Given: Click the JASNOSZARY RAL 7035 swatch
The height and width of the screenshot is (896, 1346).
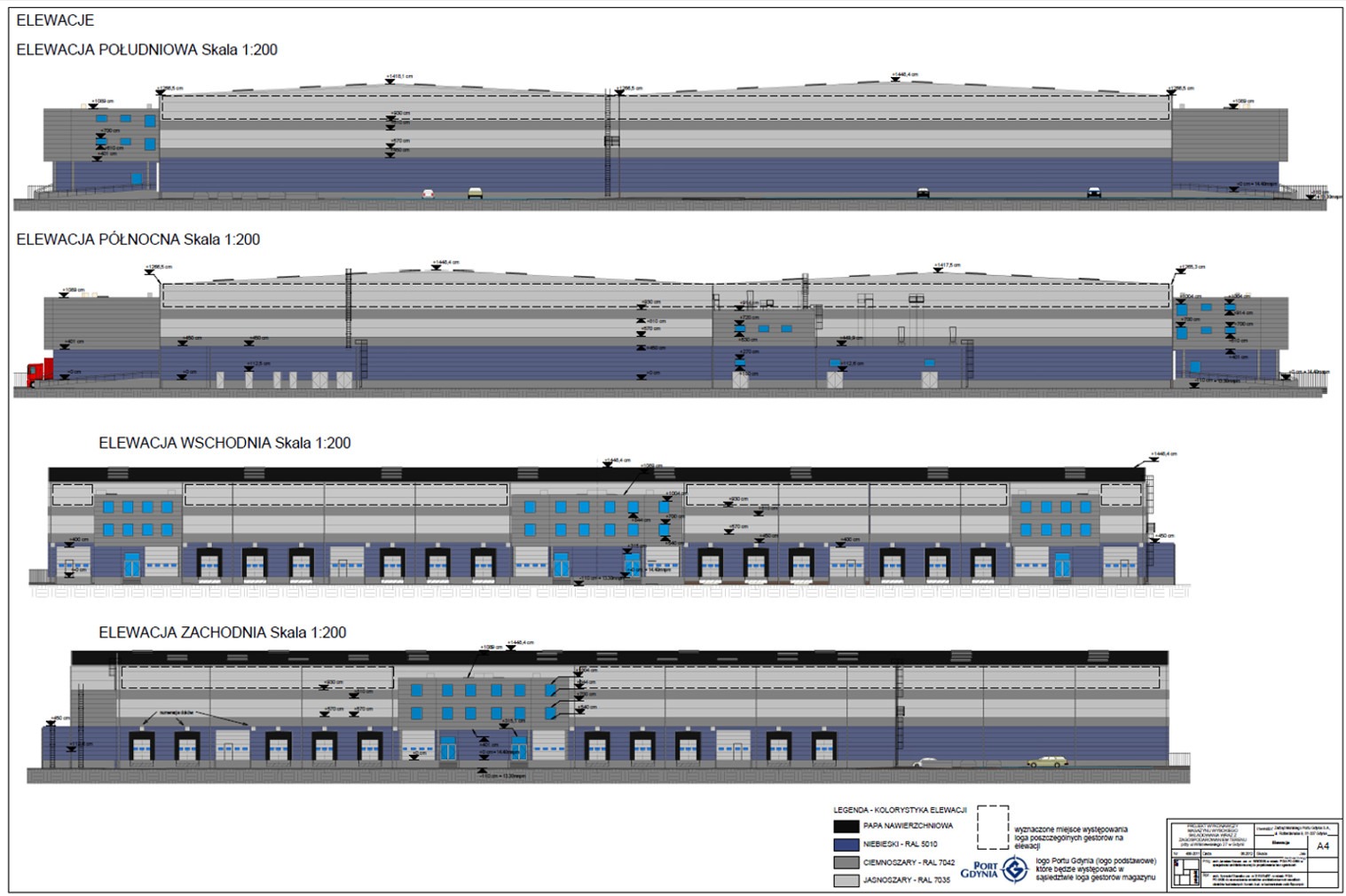Looking at the screenshot, I should point(846,880).
